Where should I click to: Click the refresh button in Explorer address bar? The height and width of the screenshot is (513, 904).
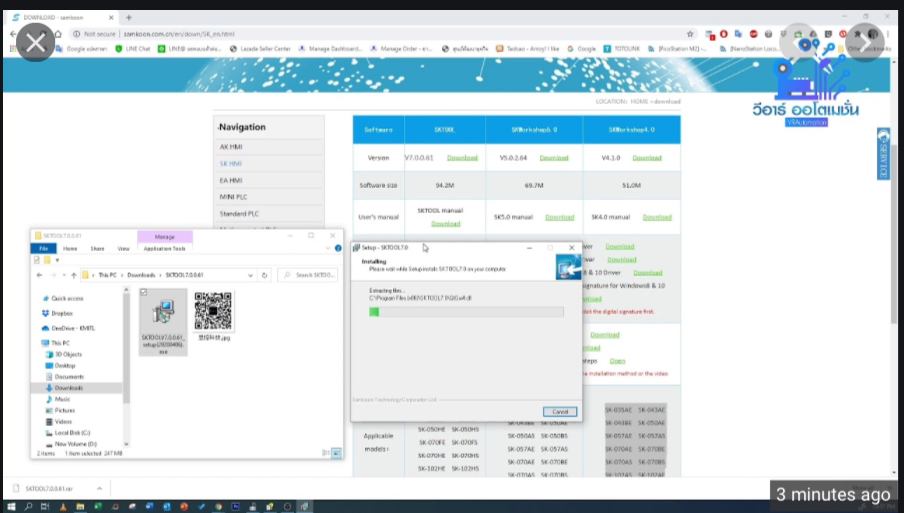(265, 275)
